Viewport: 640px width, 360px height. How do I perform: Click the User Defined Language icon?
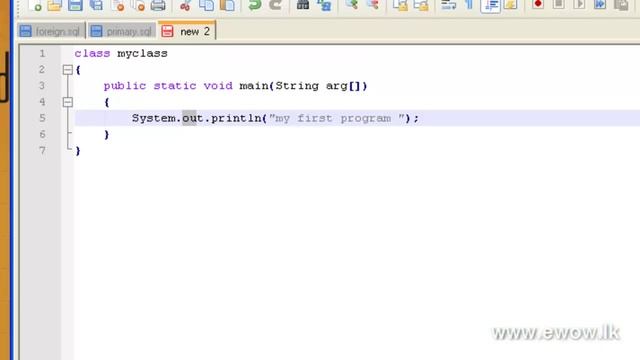pyautogui.click(x=511, y=5)
